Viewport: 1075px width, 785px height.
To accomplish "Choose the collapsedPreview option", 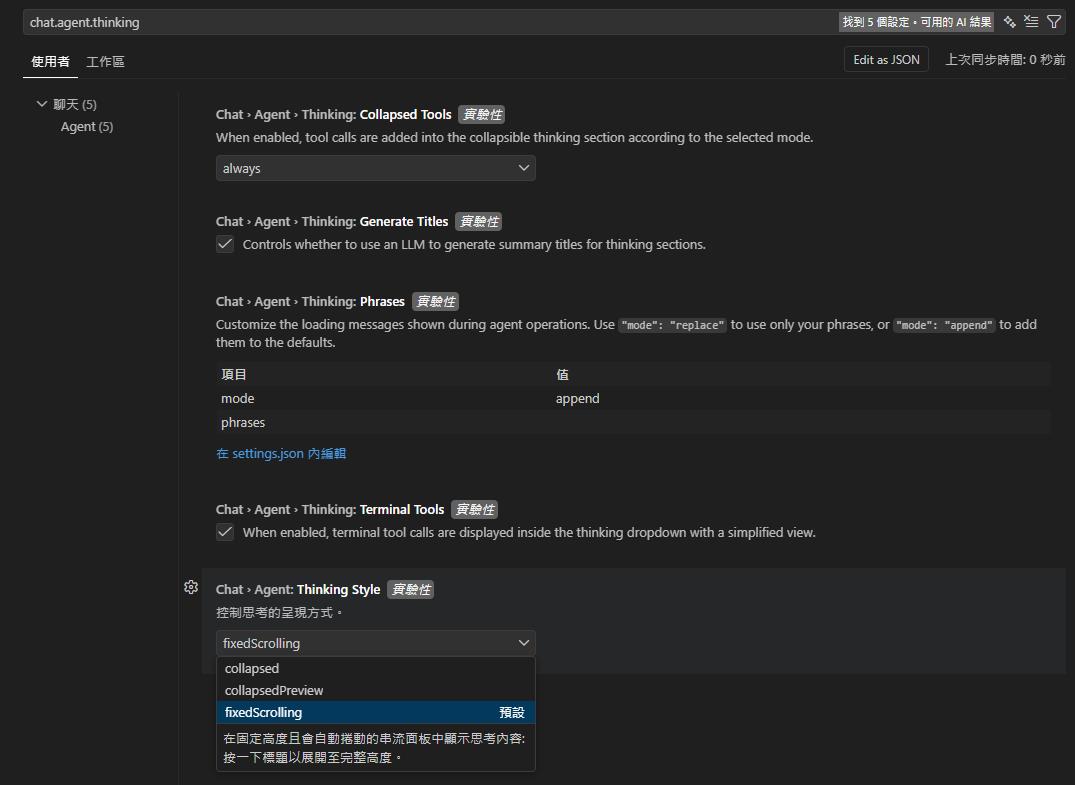I will point(274,690).
